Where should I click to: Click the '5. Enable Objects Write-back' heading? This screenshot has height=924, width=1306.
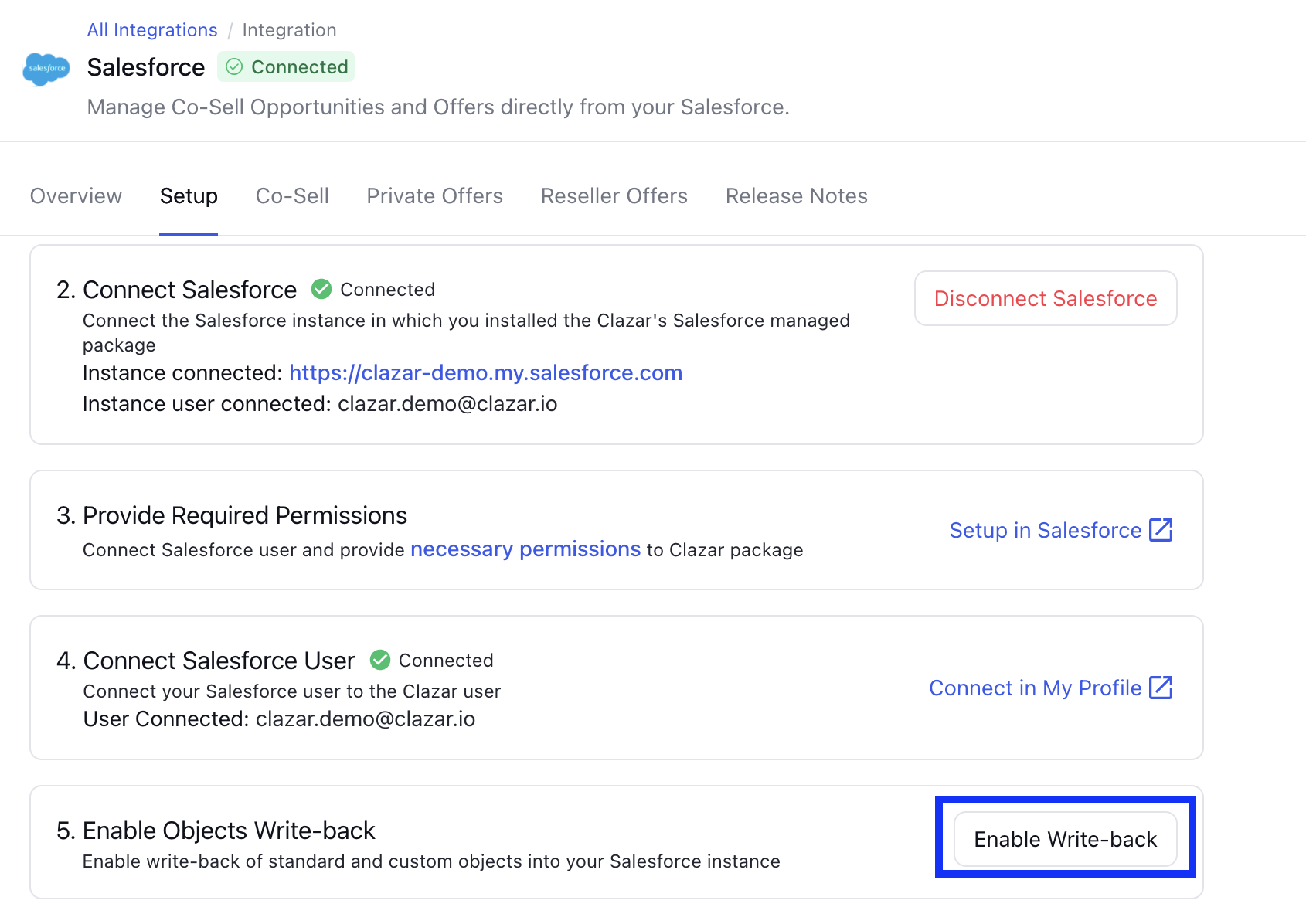(216, 831)
